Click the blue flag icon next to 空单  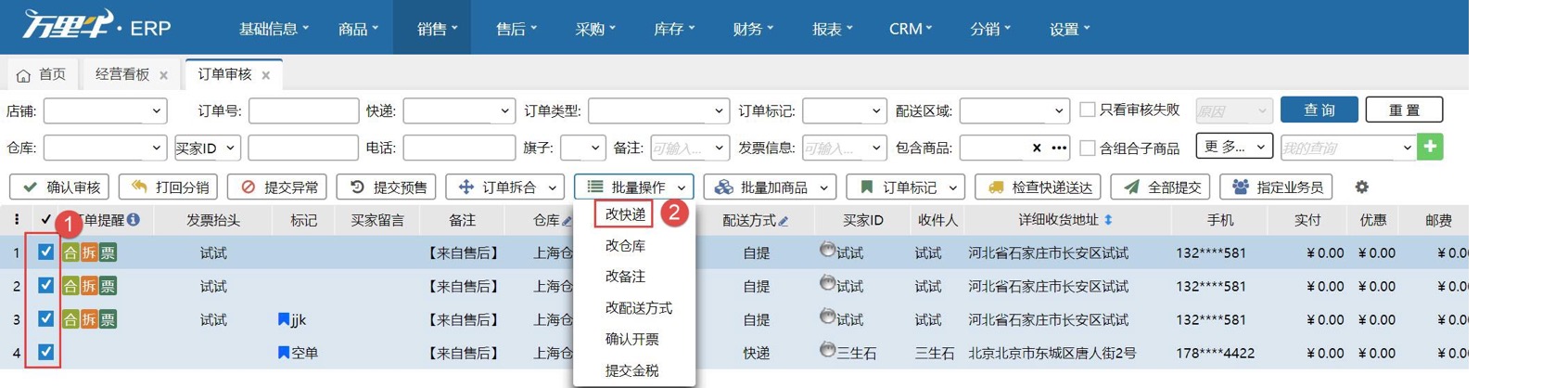[x=284, y=353]
